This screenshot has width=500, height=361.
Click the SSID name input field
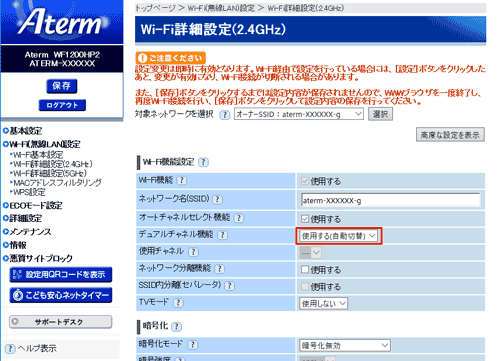coord(390,200)
